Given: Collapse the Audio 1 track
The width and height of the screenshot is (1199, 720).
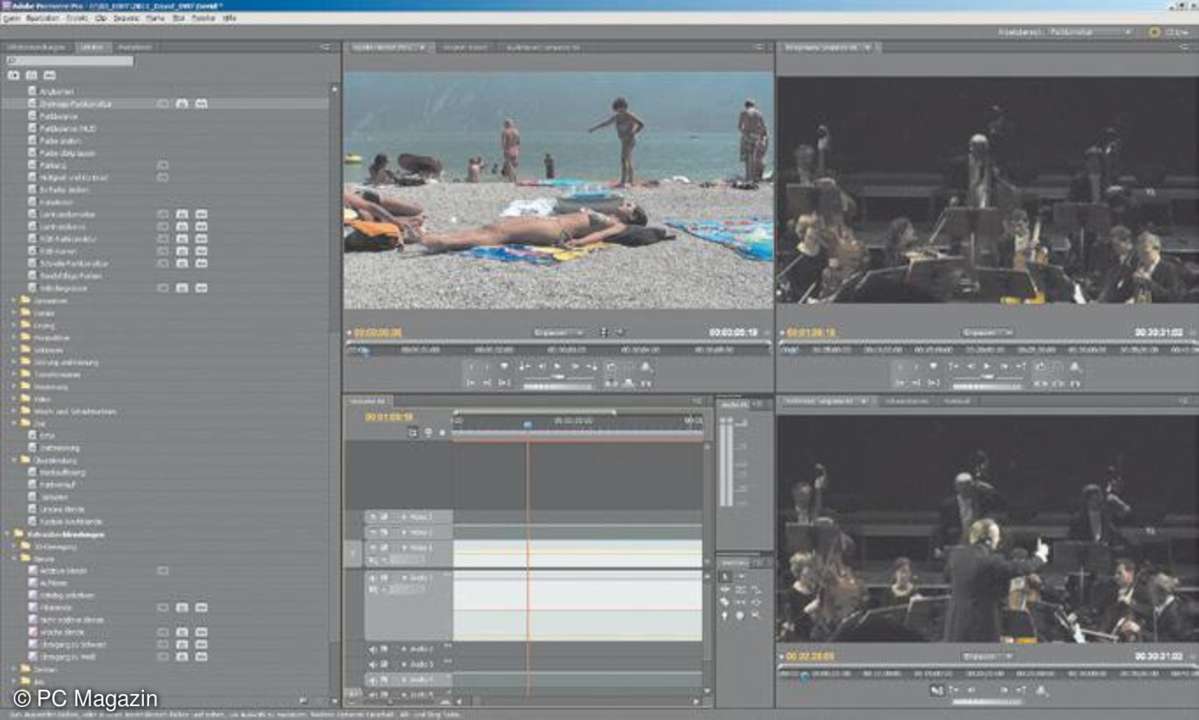Looking at the screenshot, I should tap(404, 578).
